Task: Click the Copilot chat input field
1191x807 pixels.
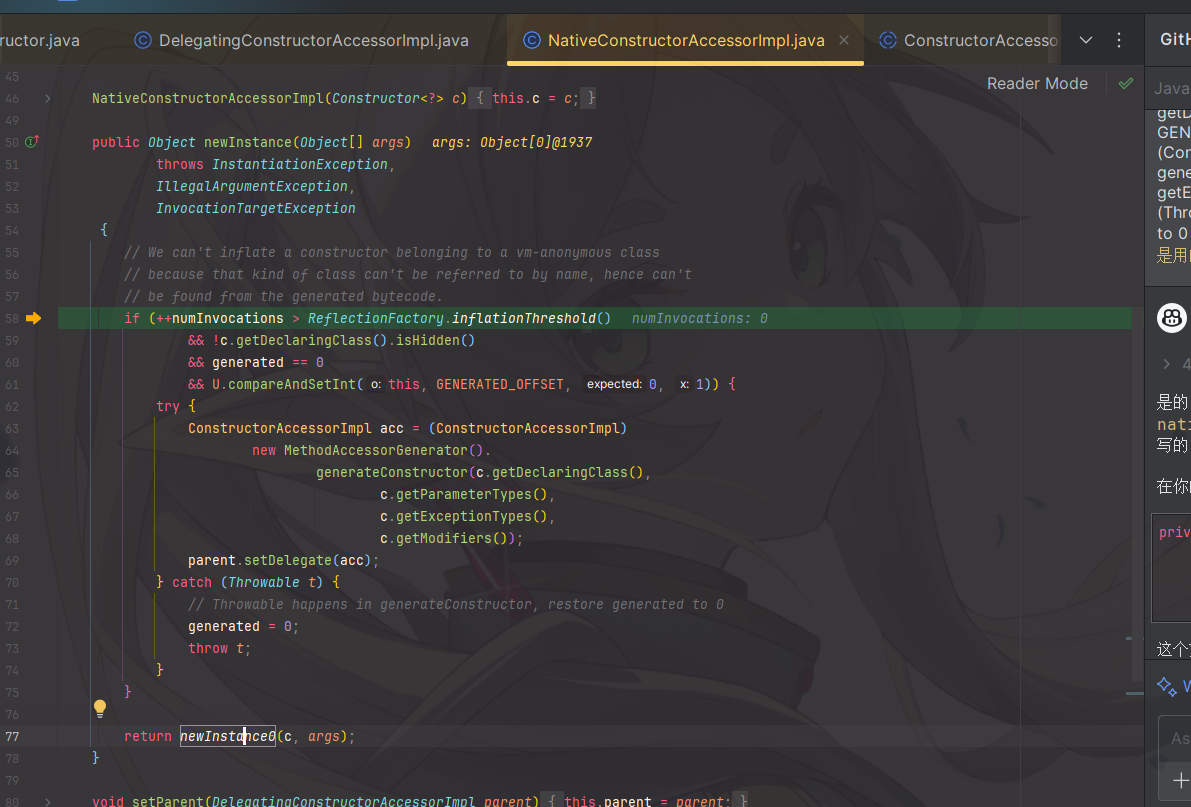Action: tap(1175, 738)
